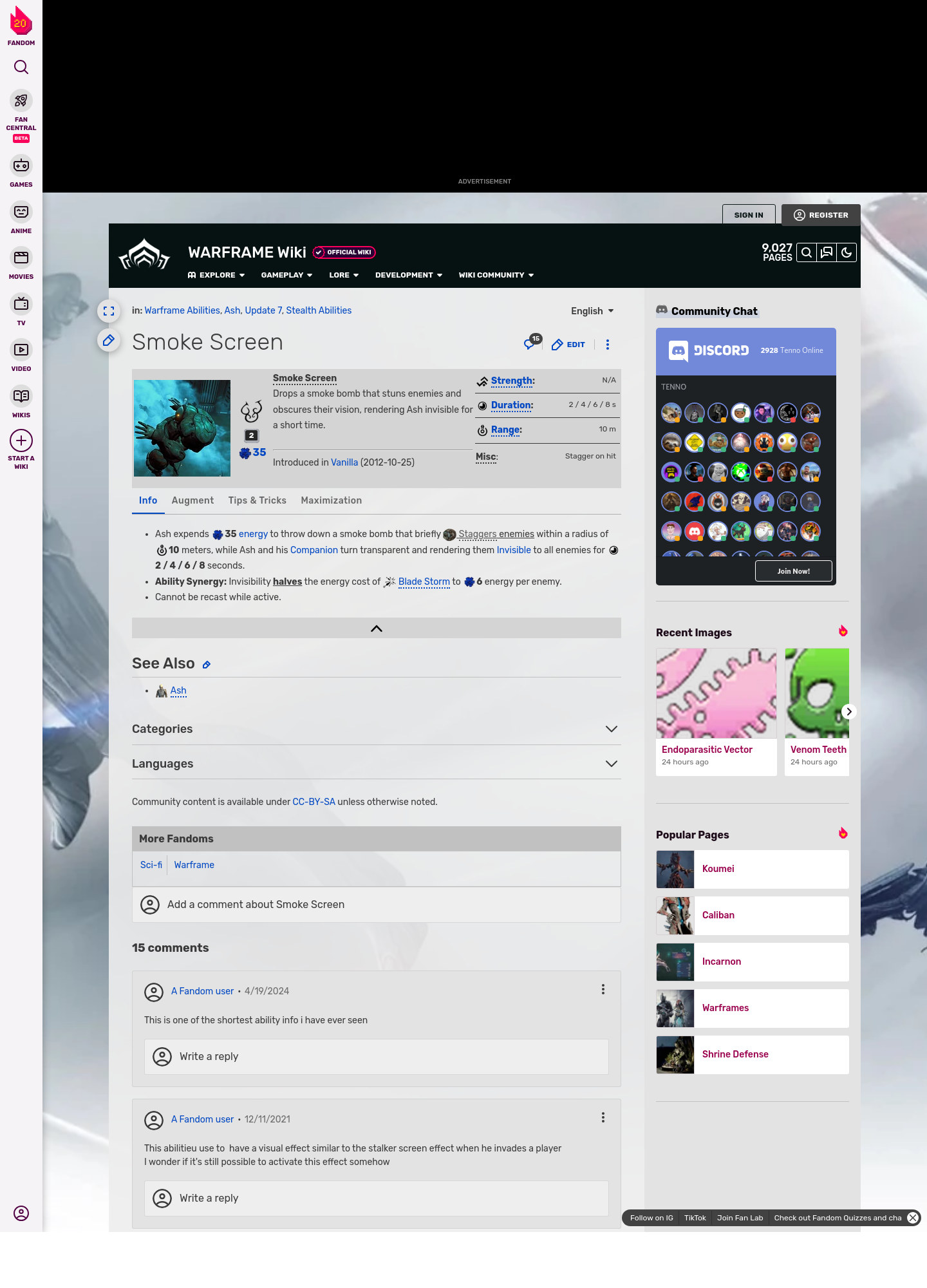Screen dimensions: 927x1288
Task: Open the CC-BY-SA license link
Action: pos(314,802)
